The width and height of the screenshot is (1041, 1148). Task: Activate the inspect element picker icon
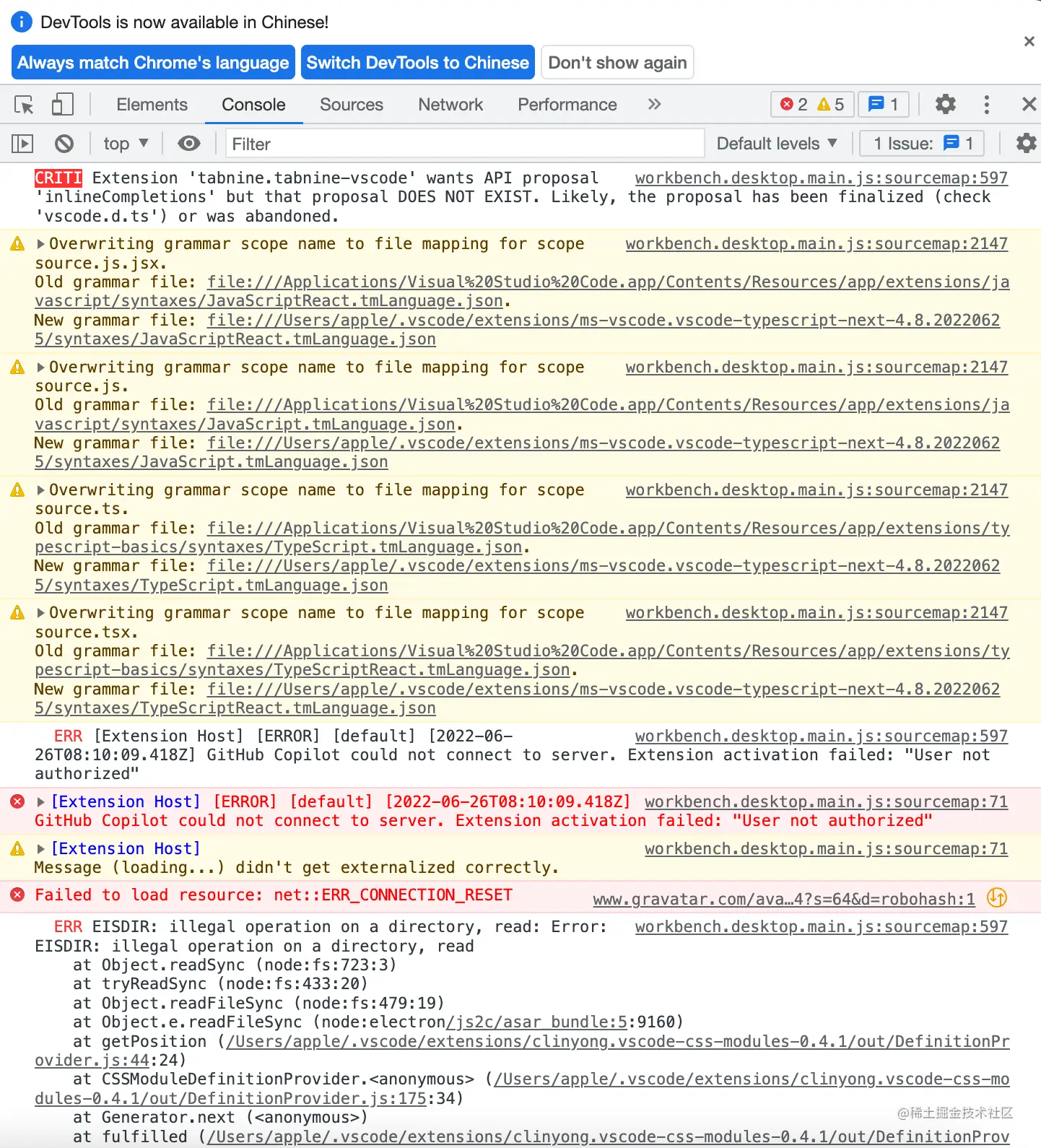point(24,105)
